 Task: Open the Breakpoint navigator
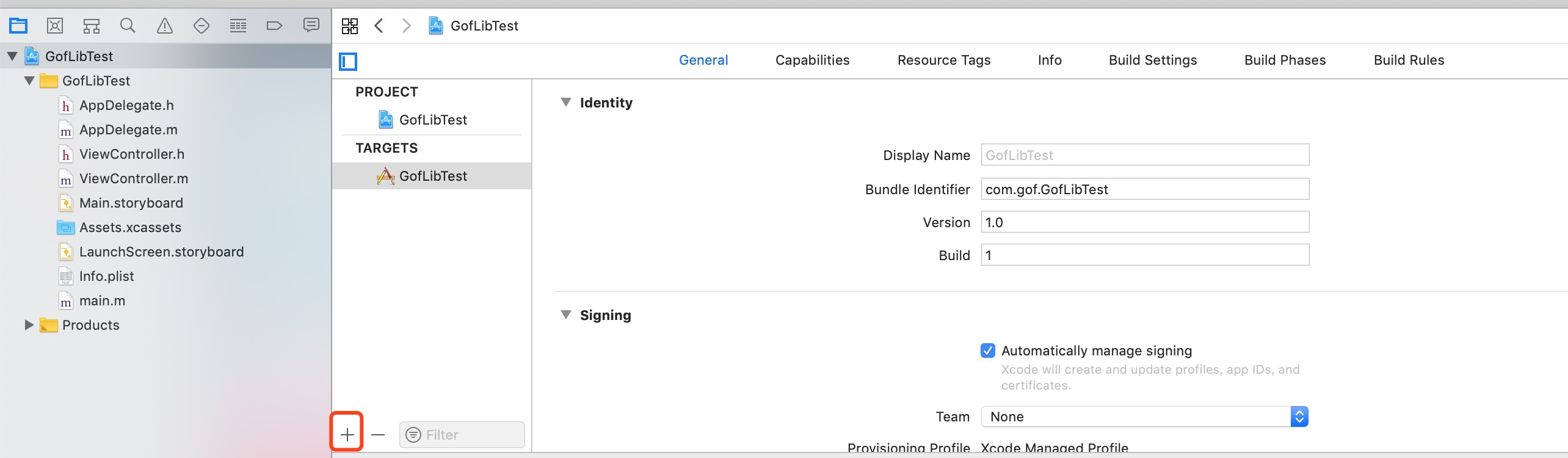[275, 26]
